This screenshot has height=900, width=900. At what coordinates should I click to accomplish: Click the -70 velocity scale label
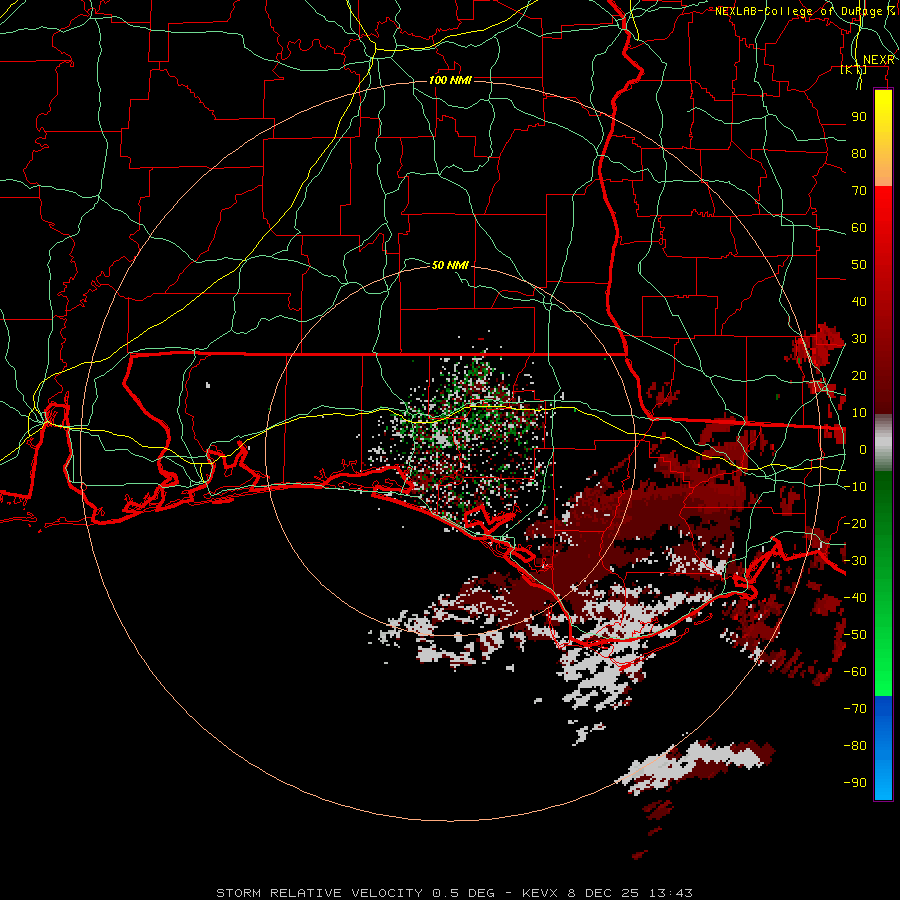point(855,709)
